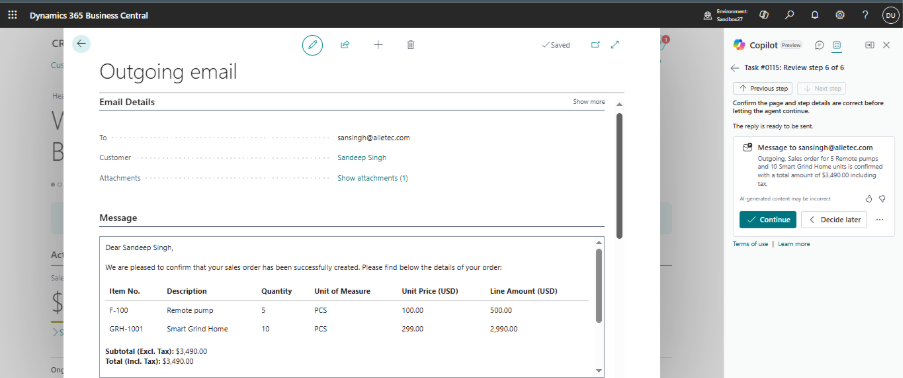Click the message box scroll down arrow

pos(599,371)
